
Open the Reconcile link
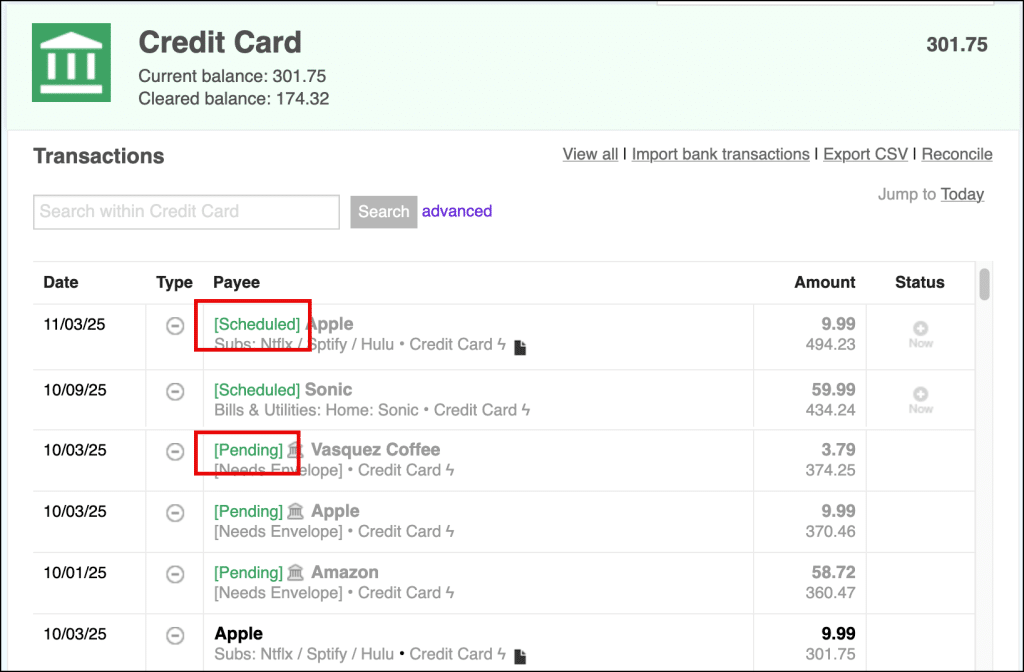(957, 154)
